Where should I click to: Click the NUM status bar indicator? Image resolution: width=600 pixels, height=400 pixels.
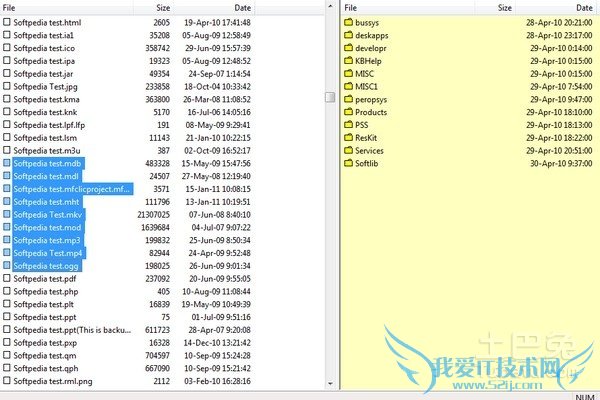click(x=585, y=397)
